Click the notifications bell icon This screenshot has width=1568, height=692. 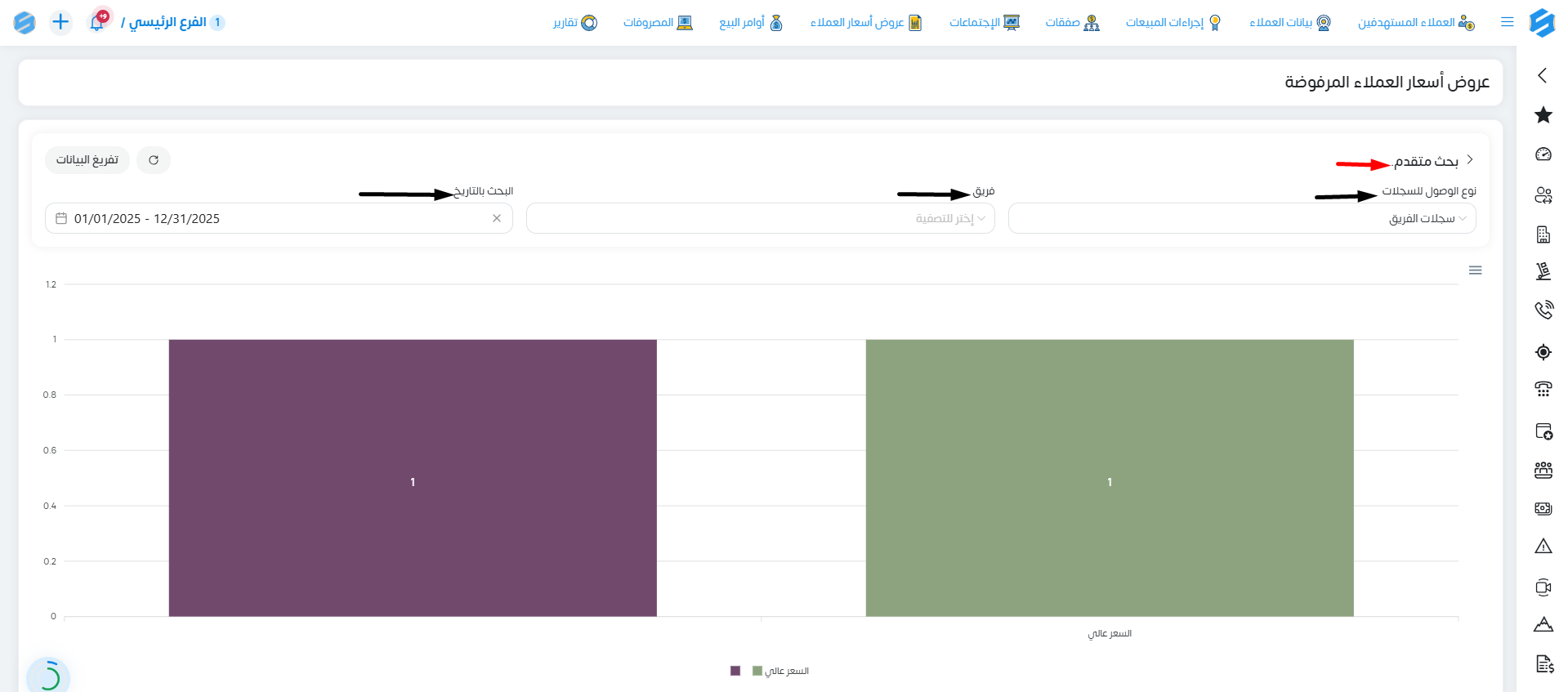coord(97,22)
